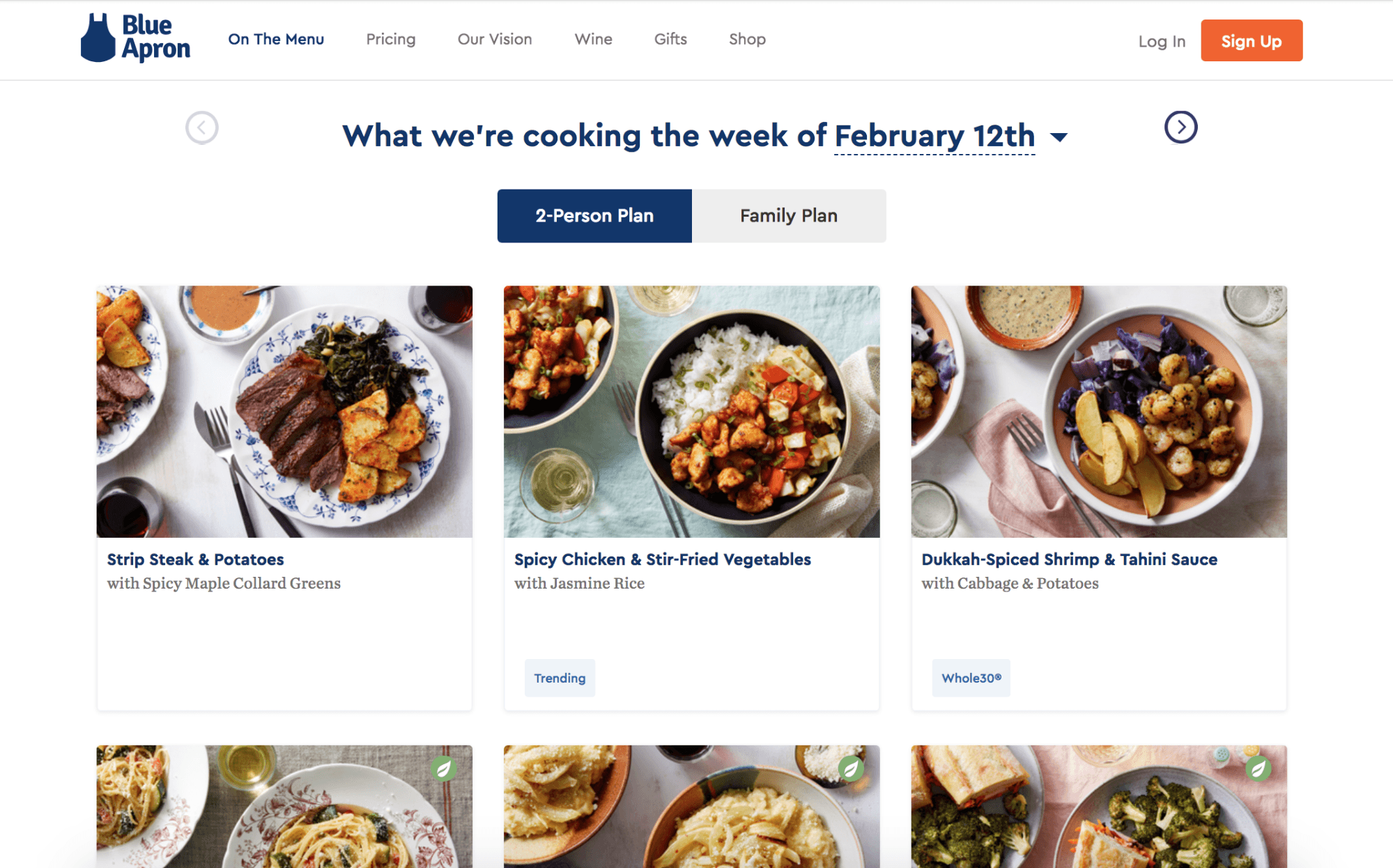Click the Blue Apron logo

click(x=135, y=38)
